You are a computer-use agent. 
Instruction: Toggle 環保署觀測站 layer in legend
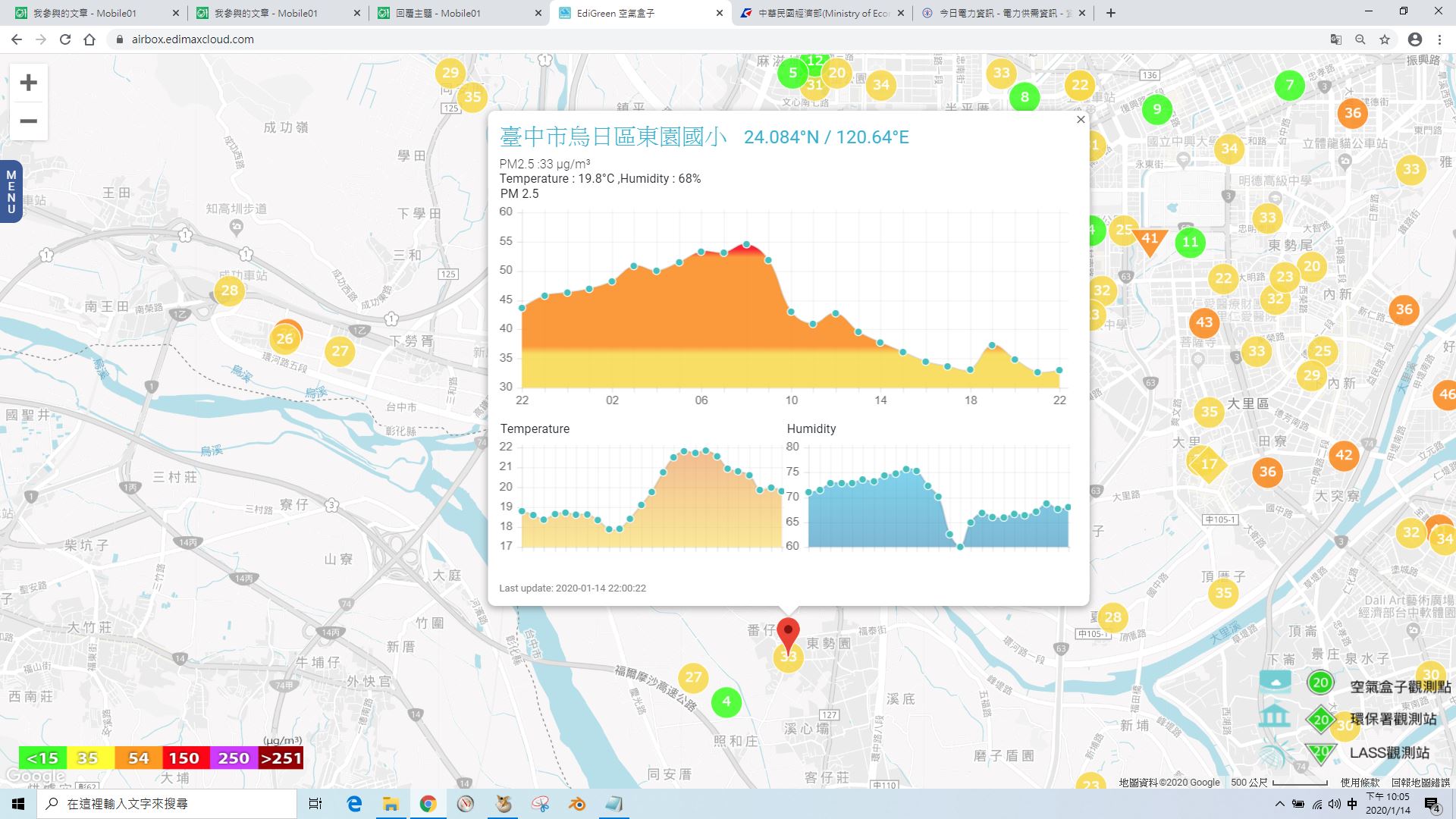(x=1321, y=720)
